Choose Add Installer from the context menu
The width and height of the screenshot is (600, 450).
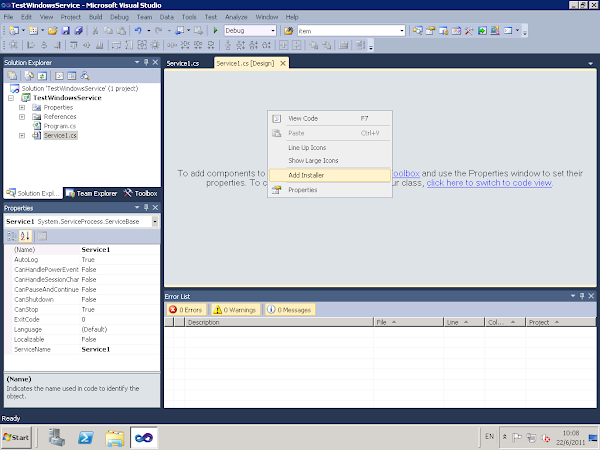[330, 175]
